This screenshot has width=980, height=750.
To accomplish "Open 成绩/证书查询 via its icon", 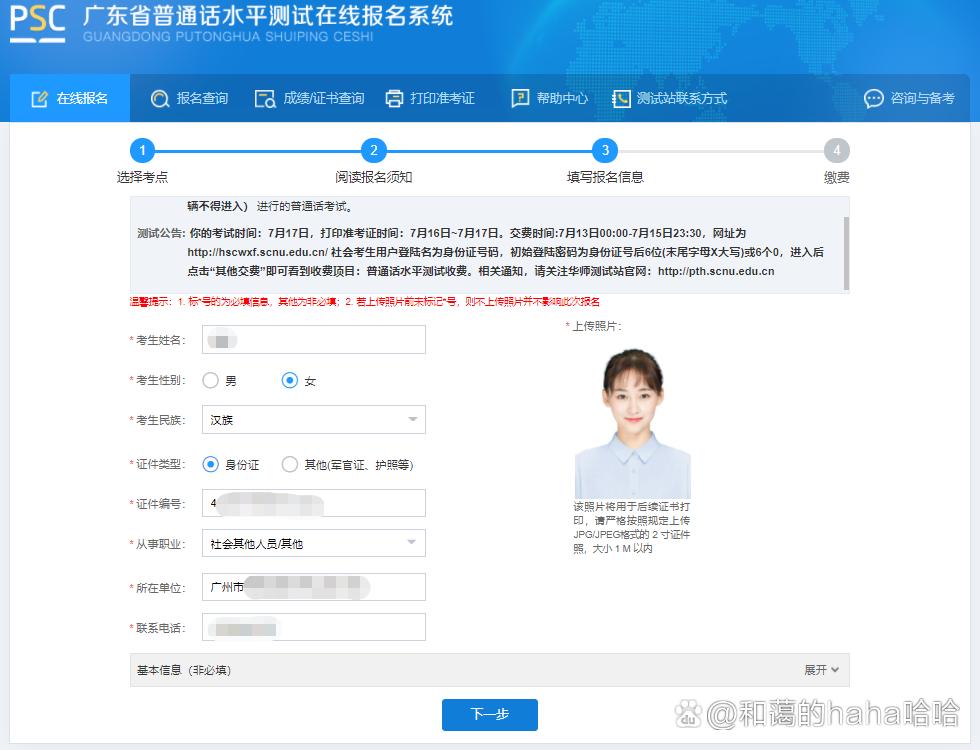I will click(x=265, y=98).
